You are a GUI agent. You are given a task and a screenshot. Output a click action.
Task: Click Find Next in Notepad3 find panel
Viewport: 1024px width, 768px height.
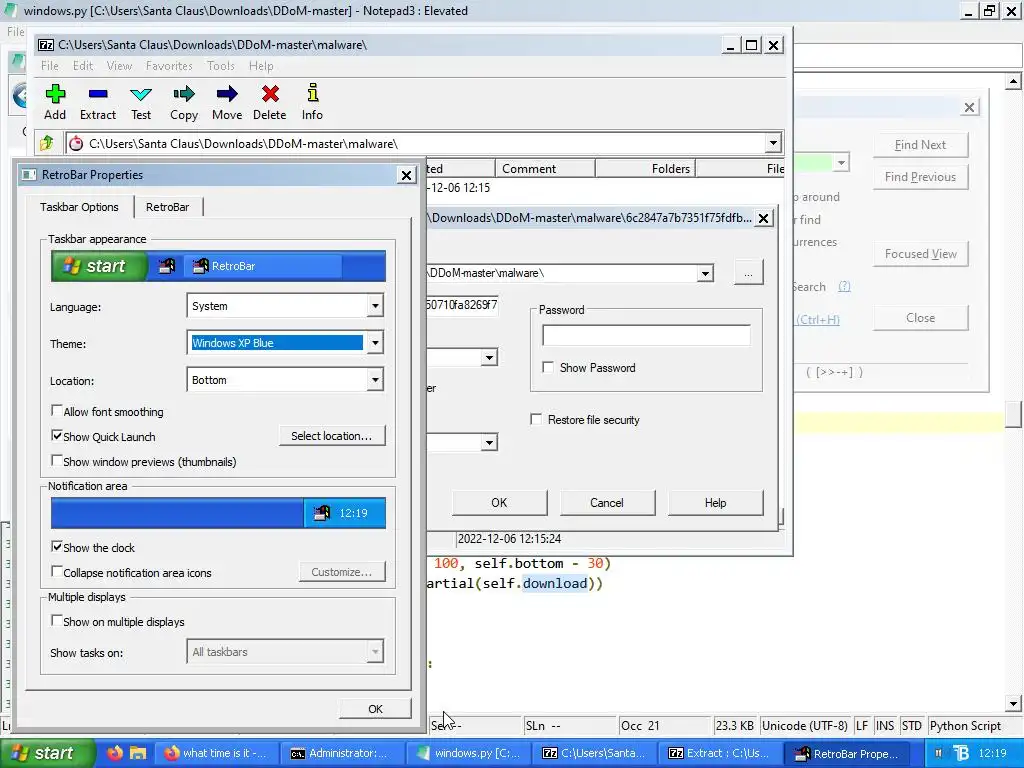pyautogui.click(x=920, y=145)
